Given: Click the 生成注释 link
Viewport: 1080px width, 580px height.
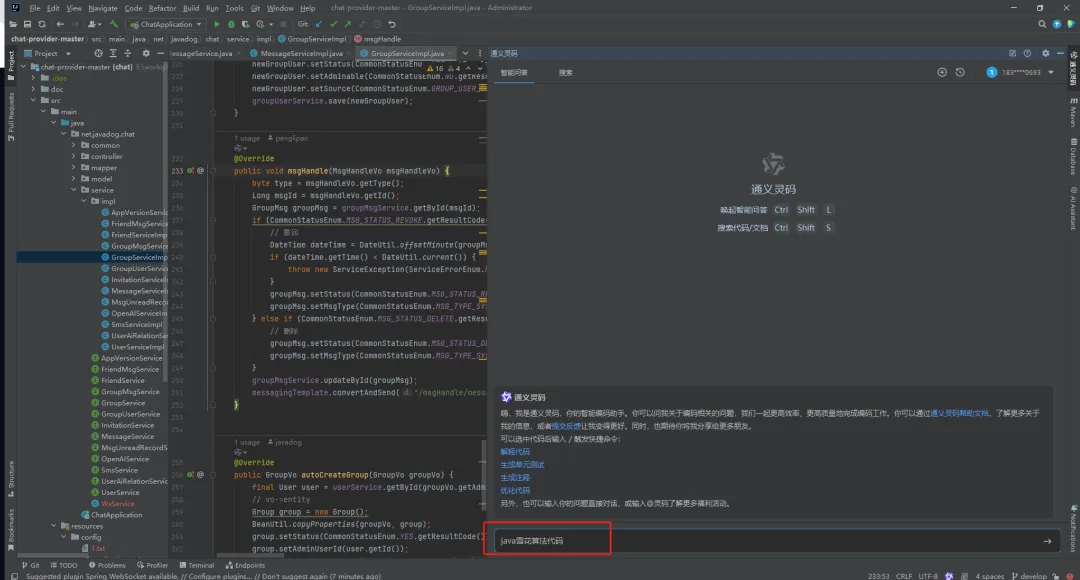Looking at the screenshot, I should [x=515, y=477].
